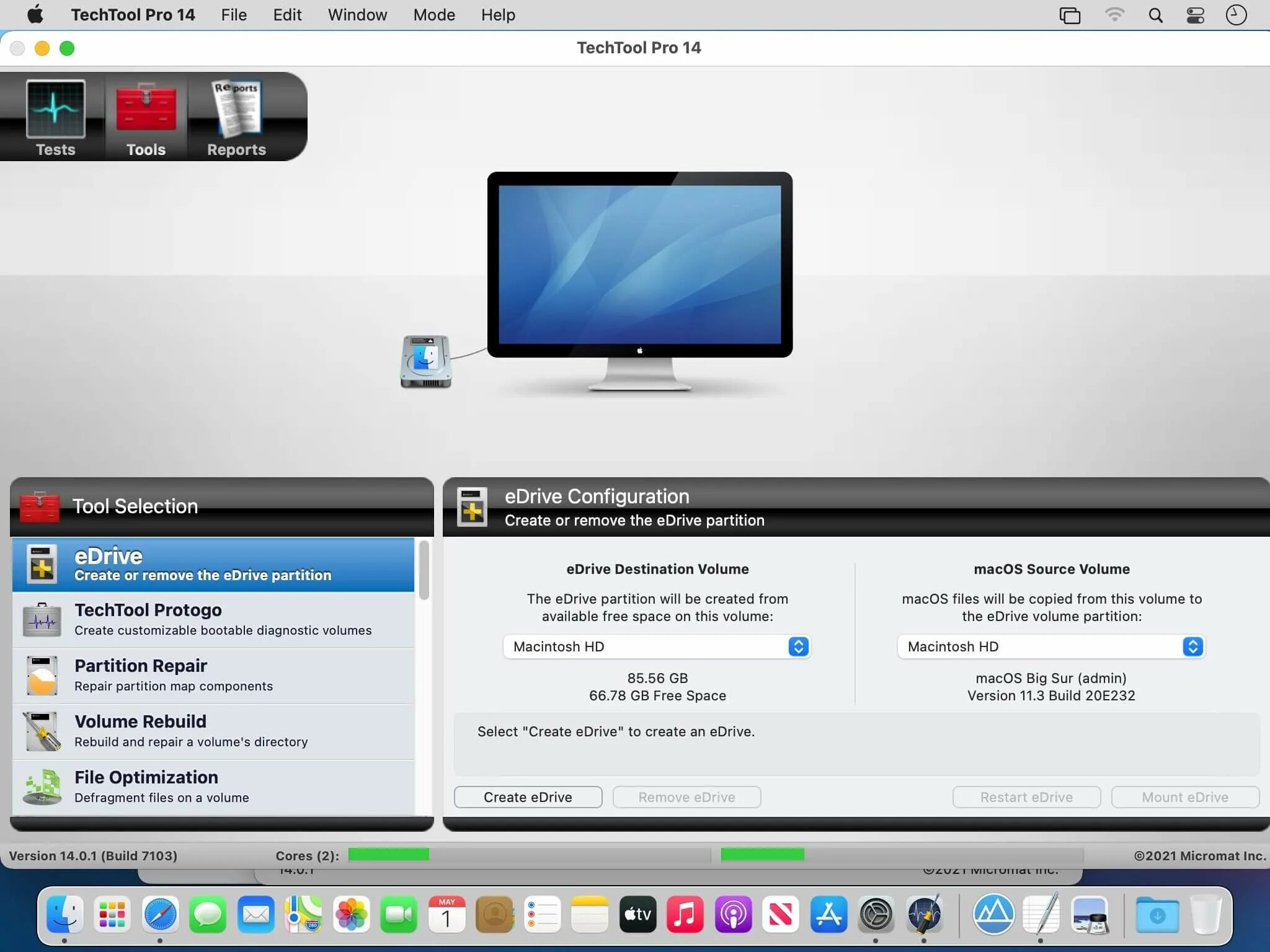Image resolution: width=1270 pixels, height=952 pixels.
Task: Open eDrive Destination Volume dropdown
Action: (656, 646)
